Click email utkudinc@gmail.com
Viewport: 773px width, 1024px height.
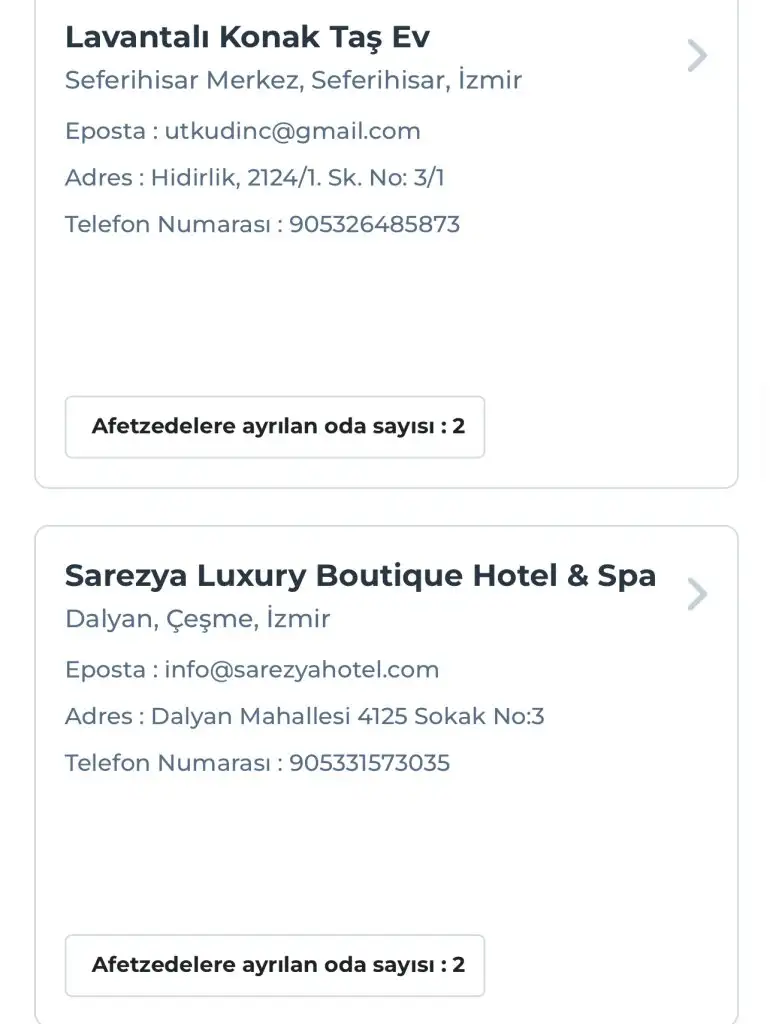pos(292,131)
